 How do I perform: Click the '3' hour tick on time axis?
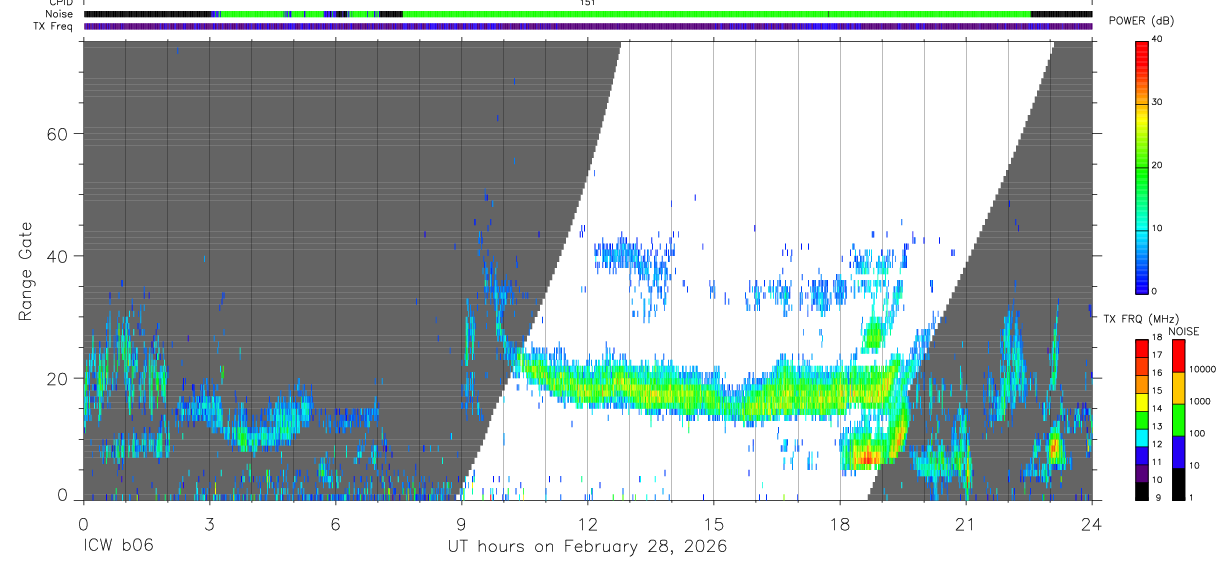[x=209, y=523]
